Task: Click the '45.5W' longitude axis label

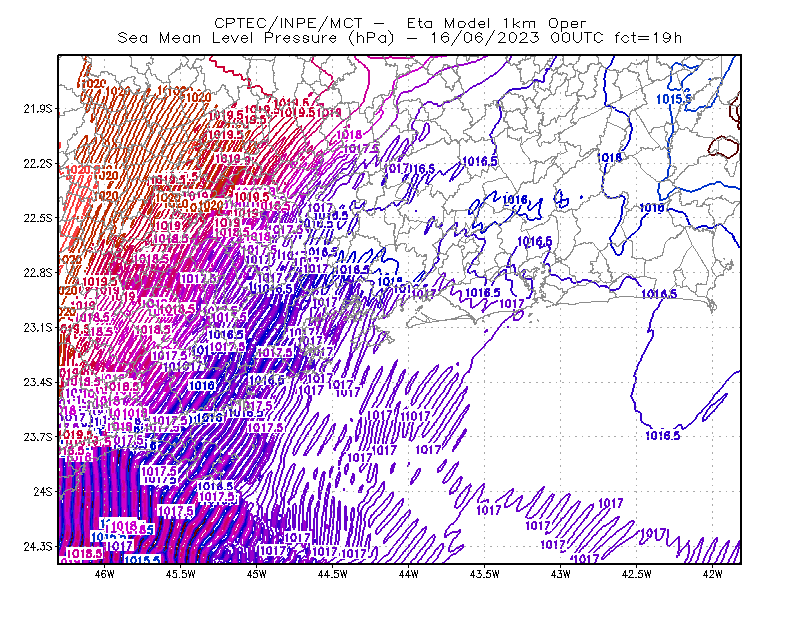Action: [x=181, y=574]
